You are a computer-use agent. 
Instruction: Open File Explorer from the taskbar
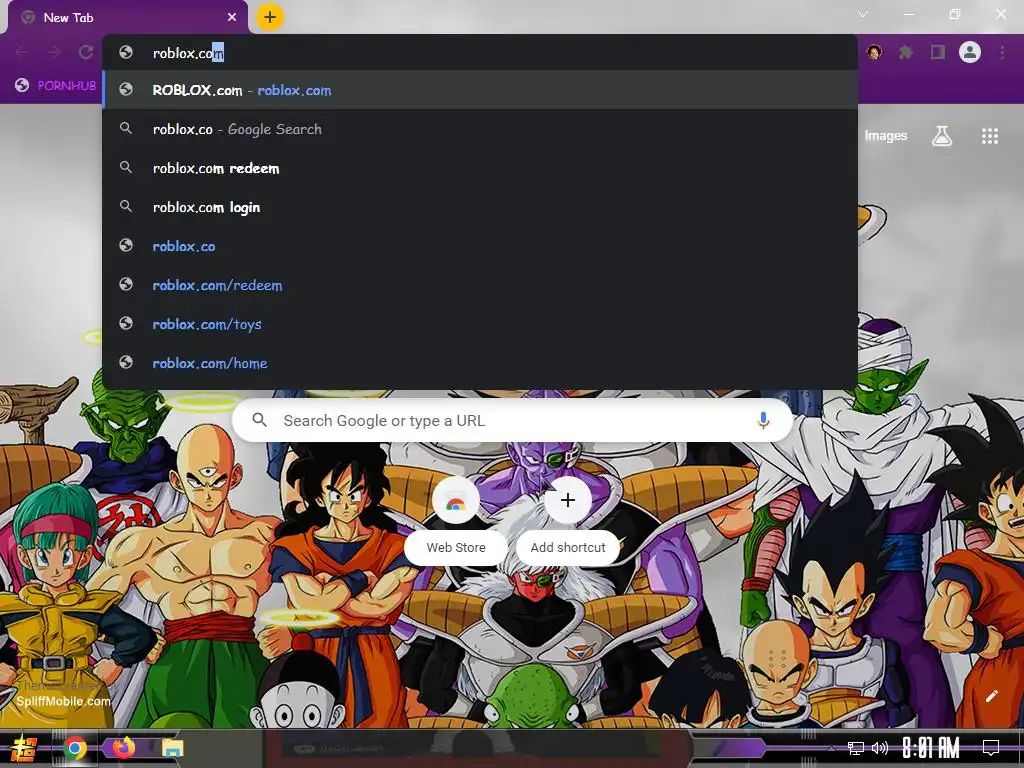pos(173,748)
